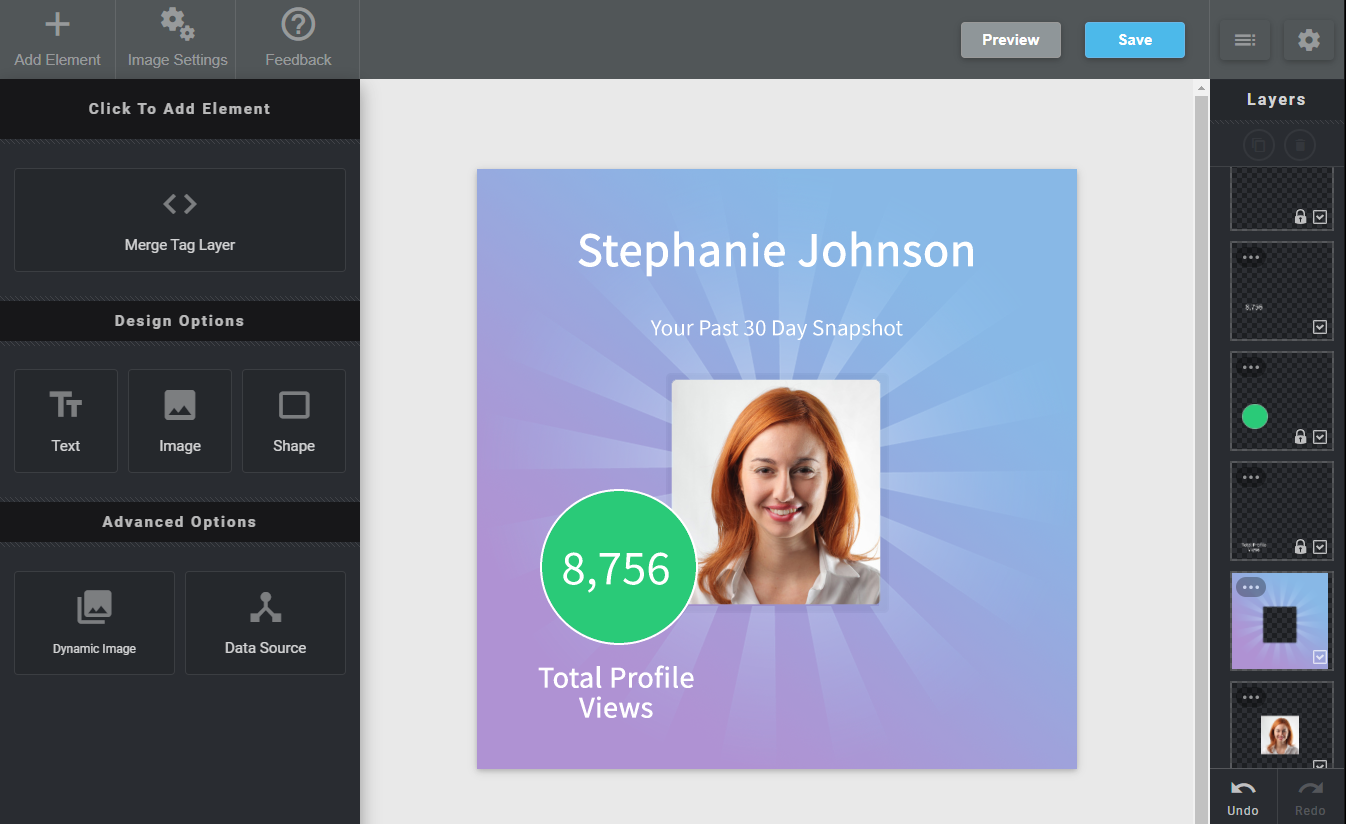Add a Shape element

(294, 421)
